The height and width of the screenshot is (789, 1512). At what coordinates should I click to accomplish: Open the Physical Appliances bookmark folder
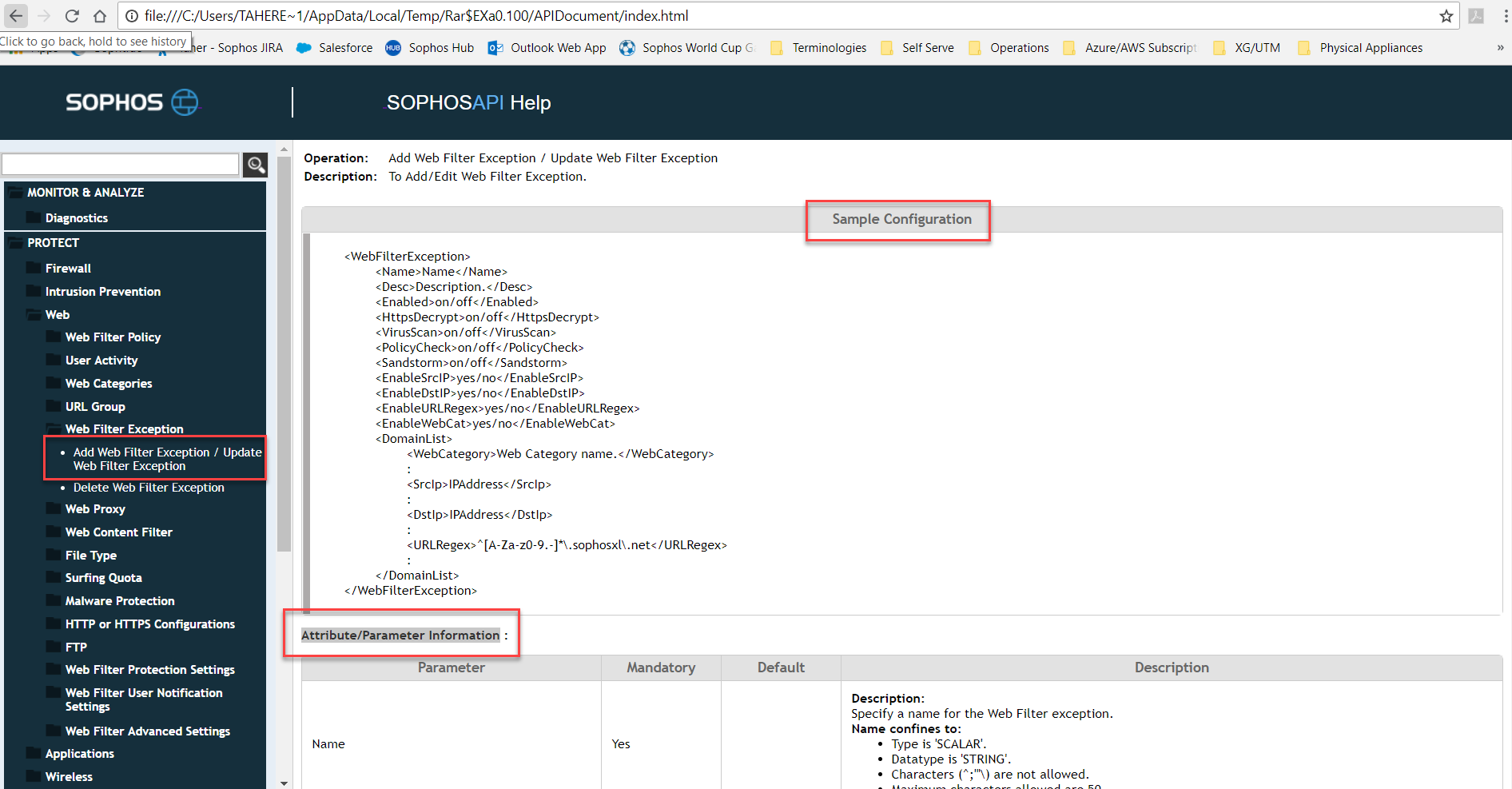(x=1360, y=48)
